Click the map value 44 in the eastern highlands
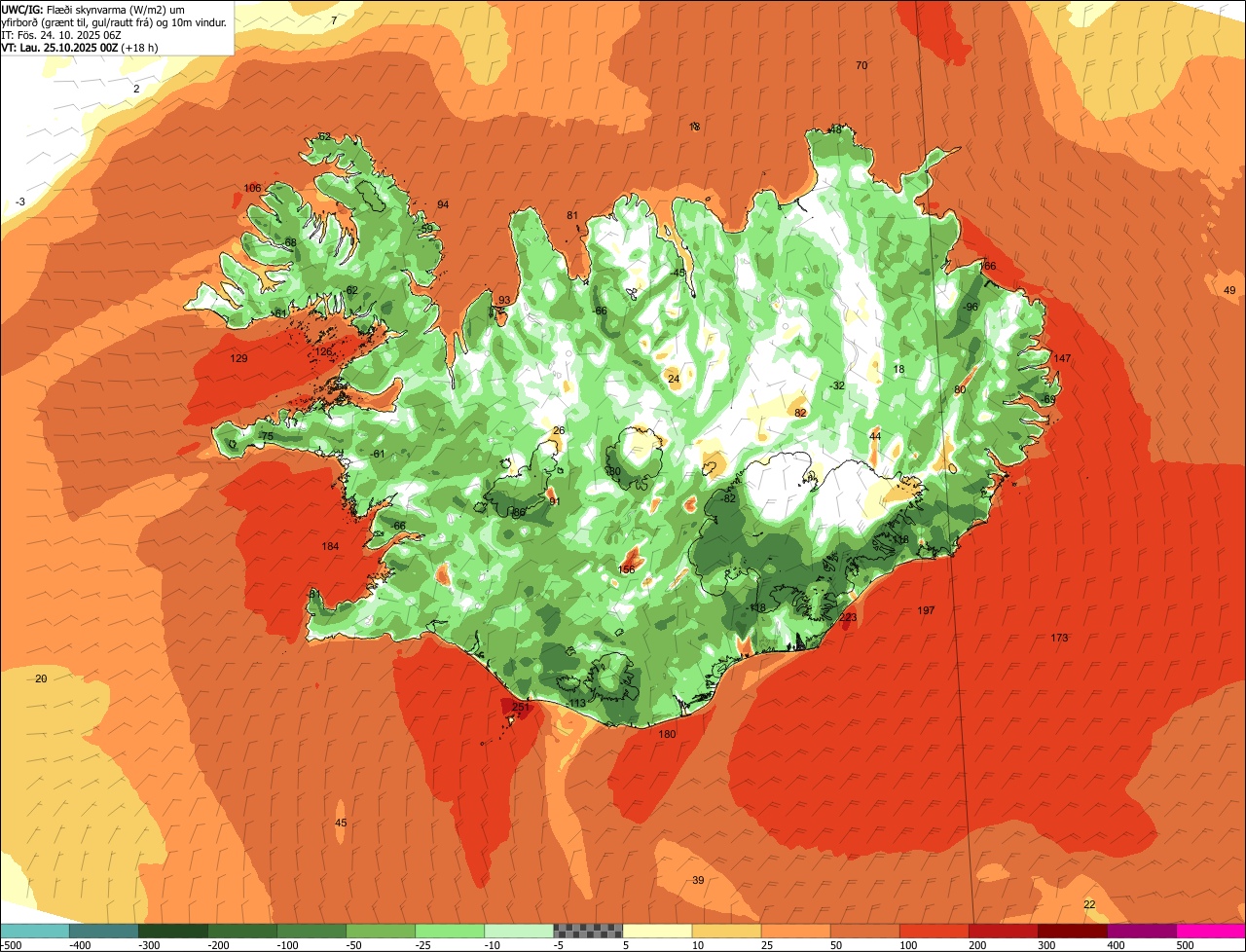The image size is (1246, 952). click(x=875, y=436)
